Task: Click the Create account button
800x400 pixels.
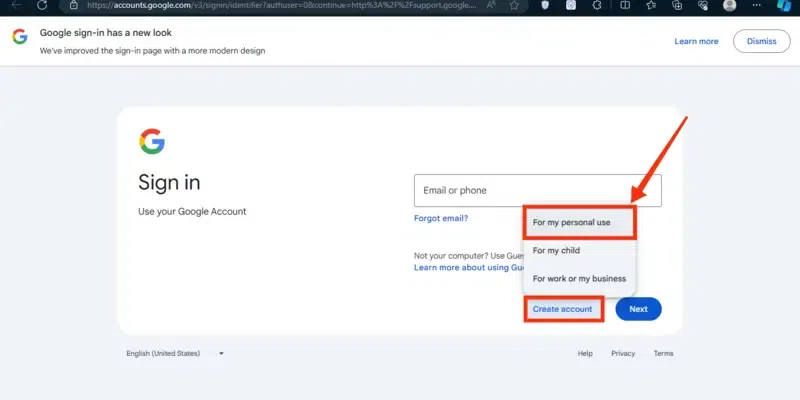Action: 563,309
